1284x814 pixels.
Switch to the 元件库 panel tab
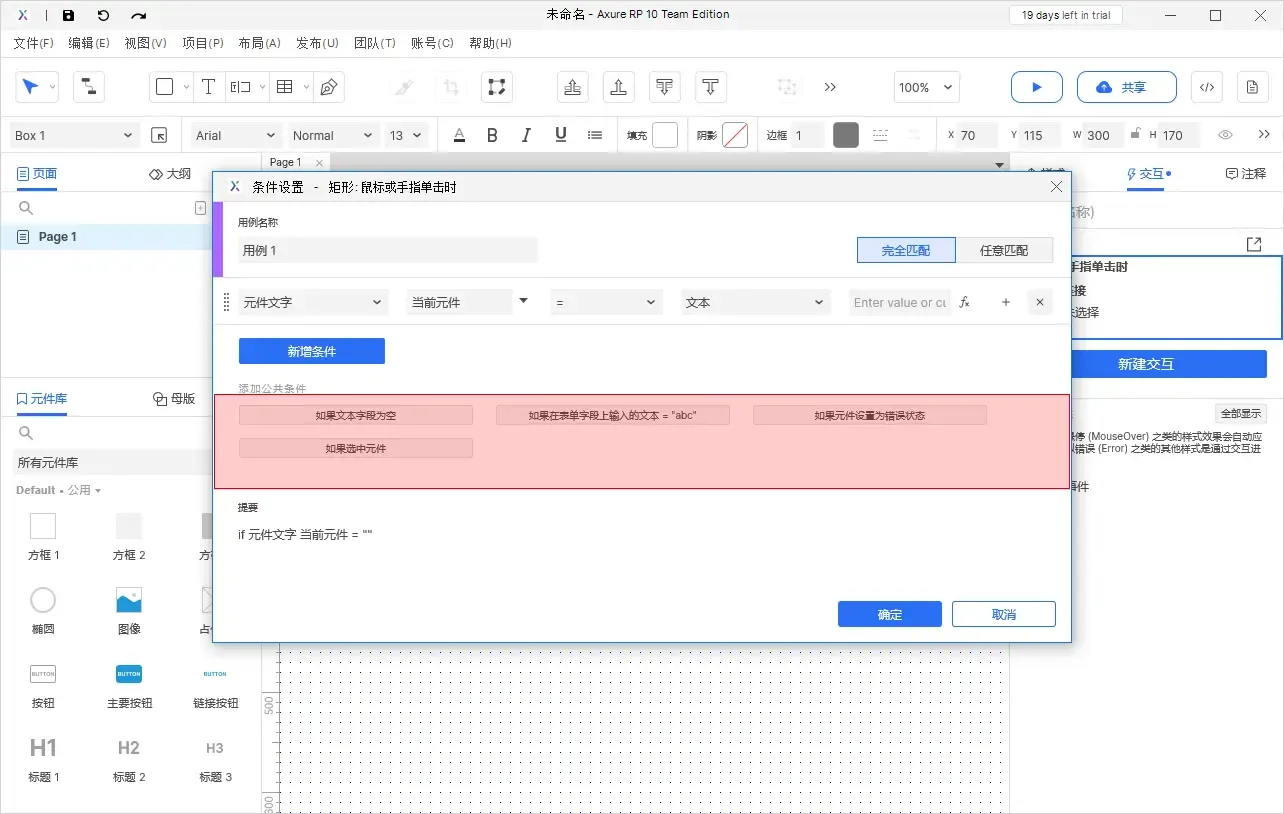(41, 399)
